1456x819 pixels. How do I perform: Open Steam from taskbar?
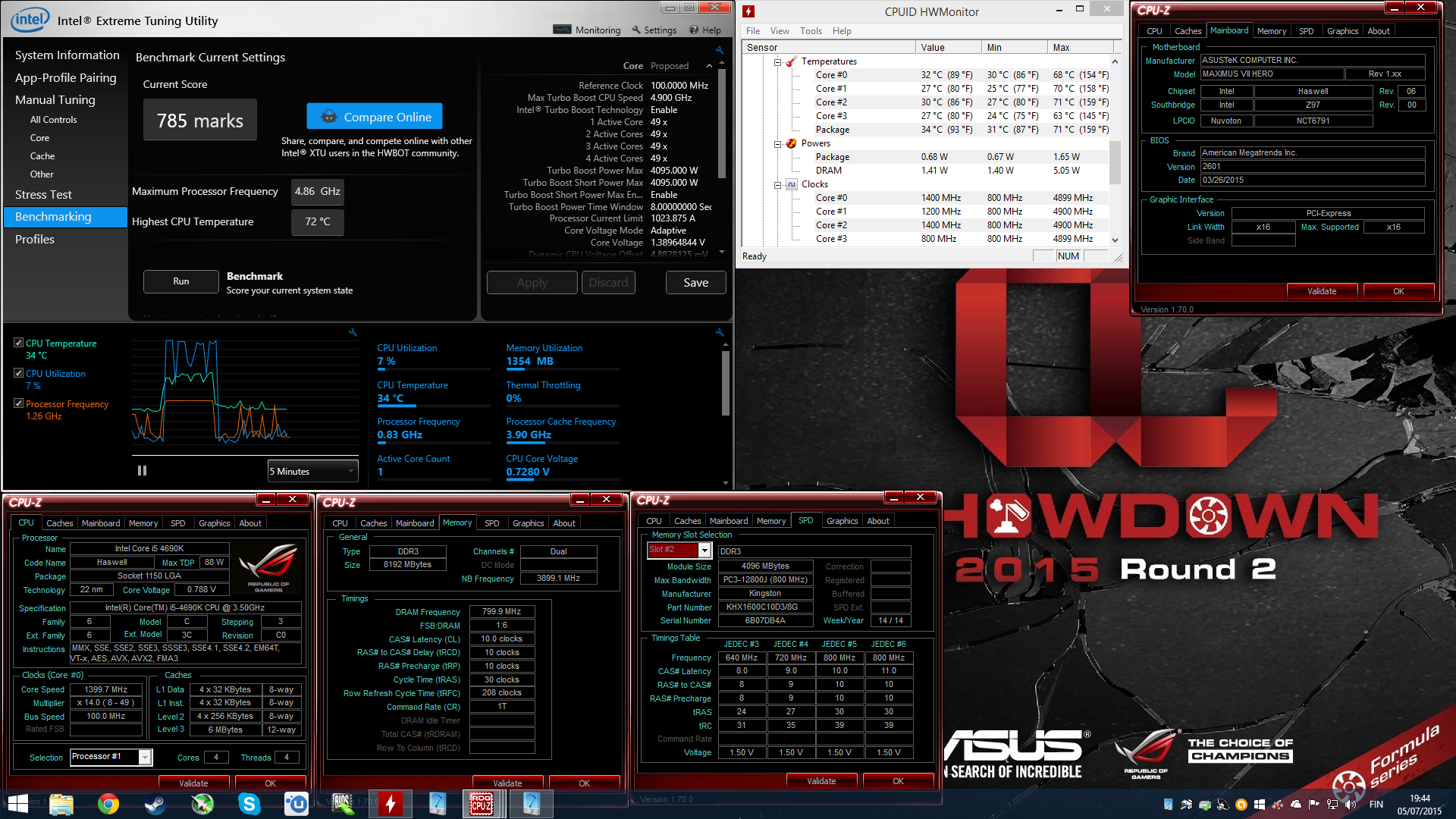click(155, 804)
